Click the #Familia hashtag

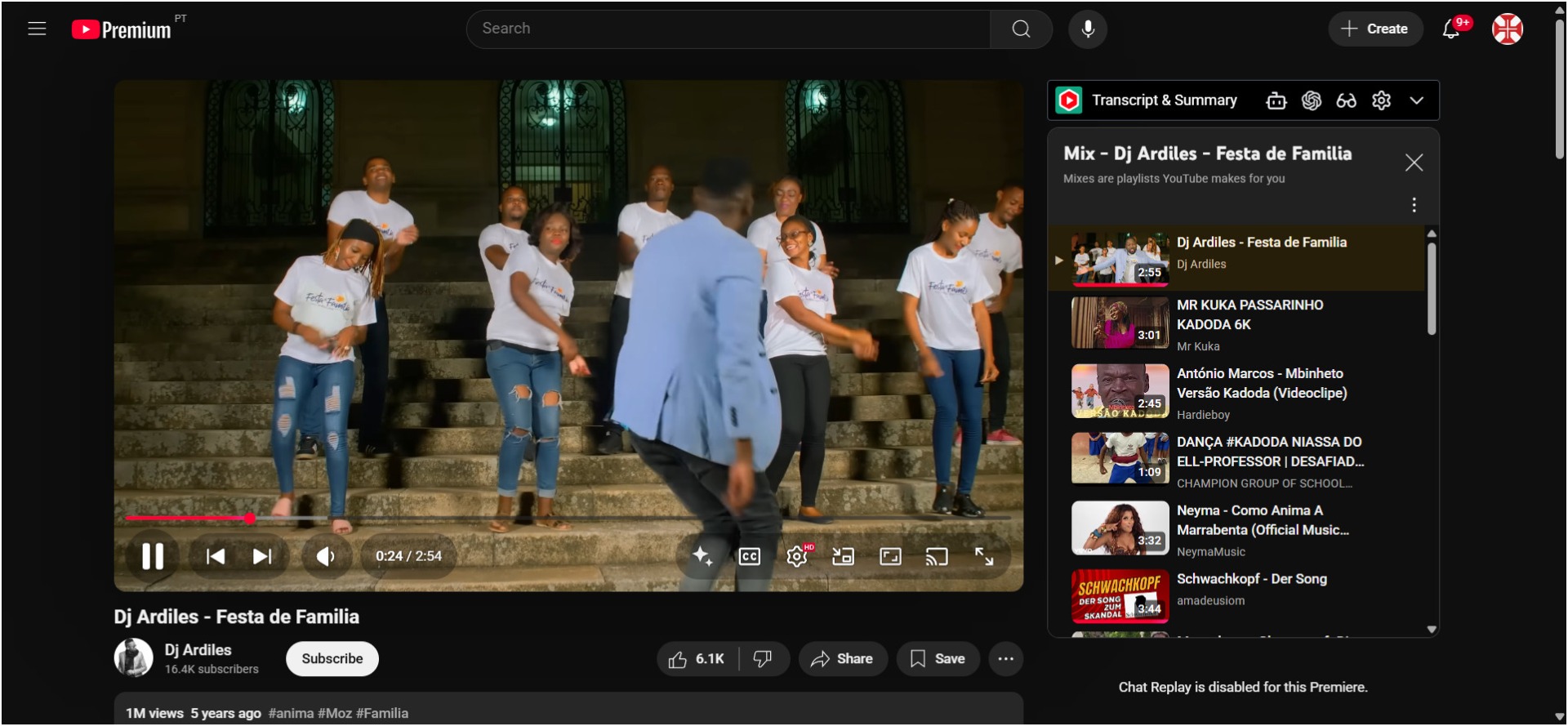point(382,713)
